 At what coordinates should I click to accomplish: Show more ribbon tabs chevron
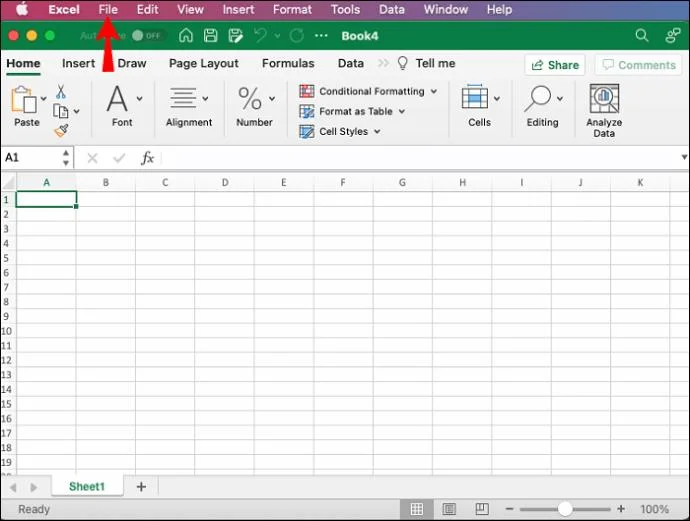coord(383,63)
